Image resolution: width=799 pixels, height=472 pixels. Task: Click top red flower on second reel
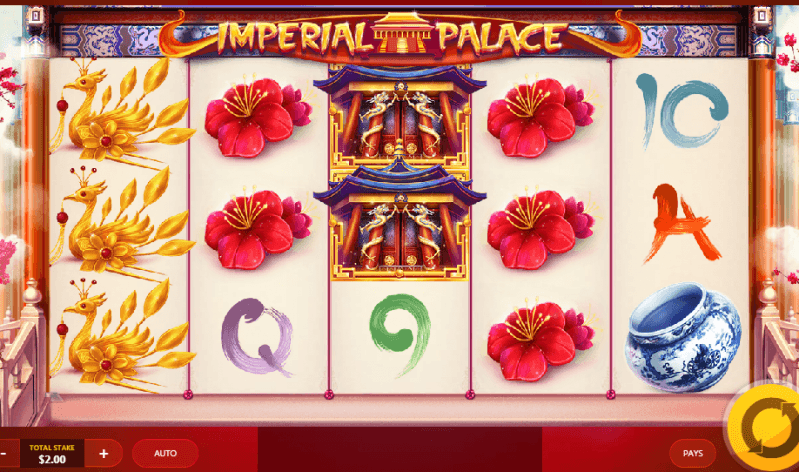pos(258,117)
